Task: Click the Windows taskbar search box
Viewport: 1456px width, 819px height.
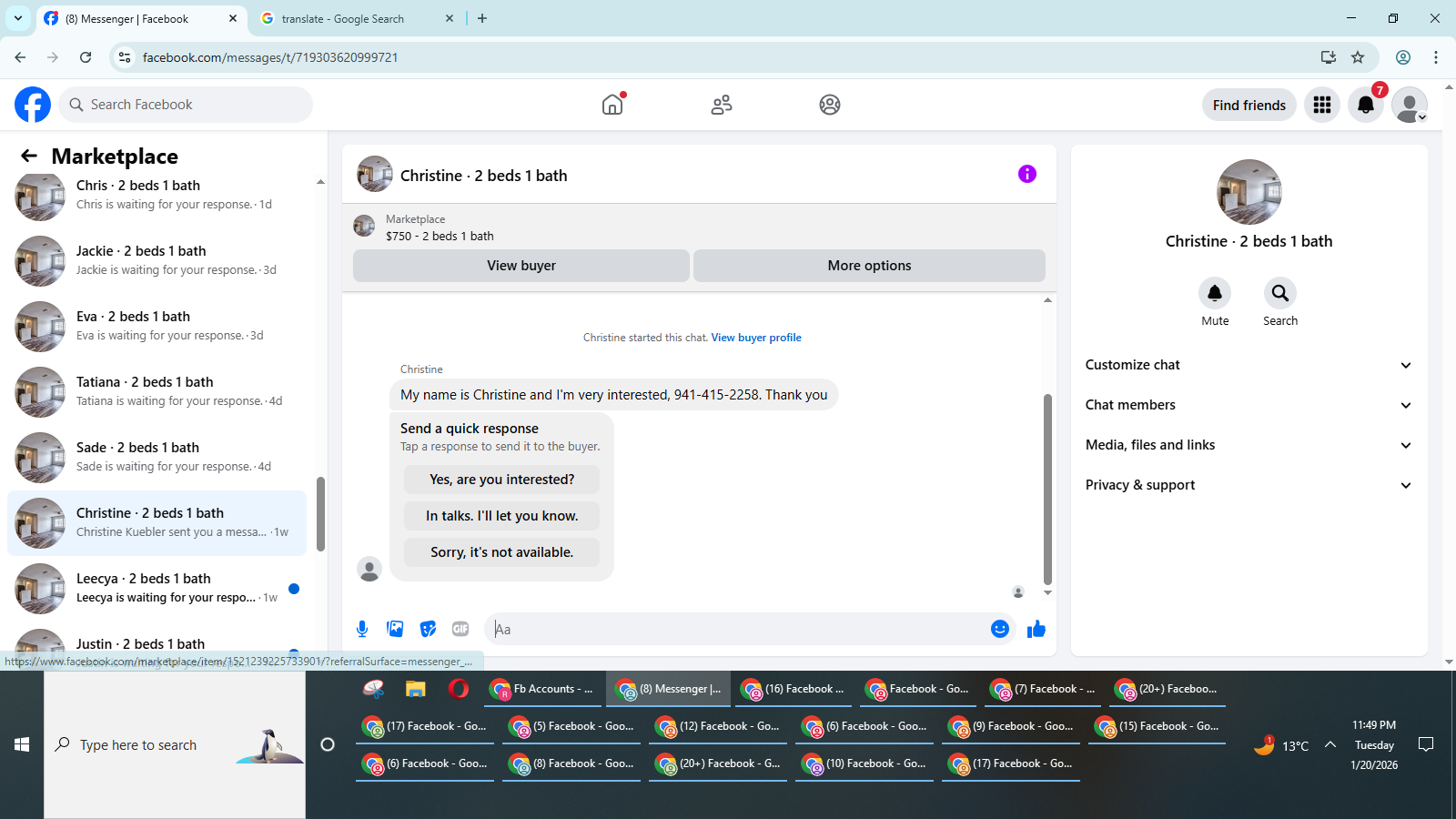Action: 175,744
